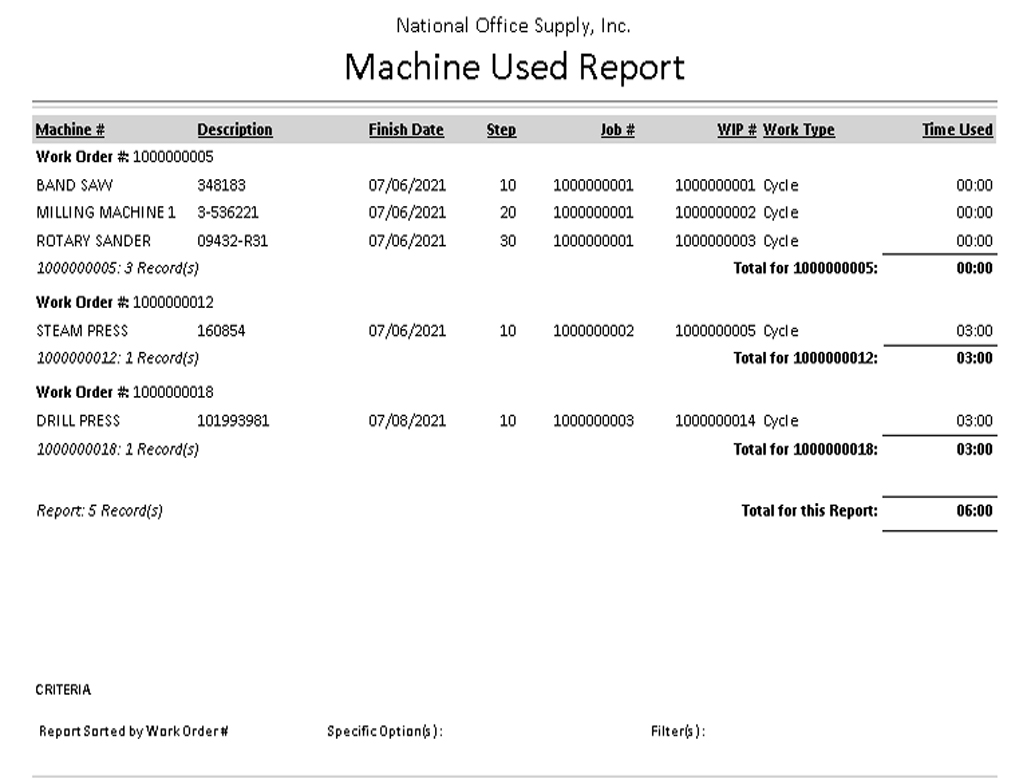Click the STEAM PRESS machine entry
Screen dimensions: 1035x779
coord(82,331)
